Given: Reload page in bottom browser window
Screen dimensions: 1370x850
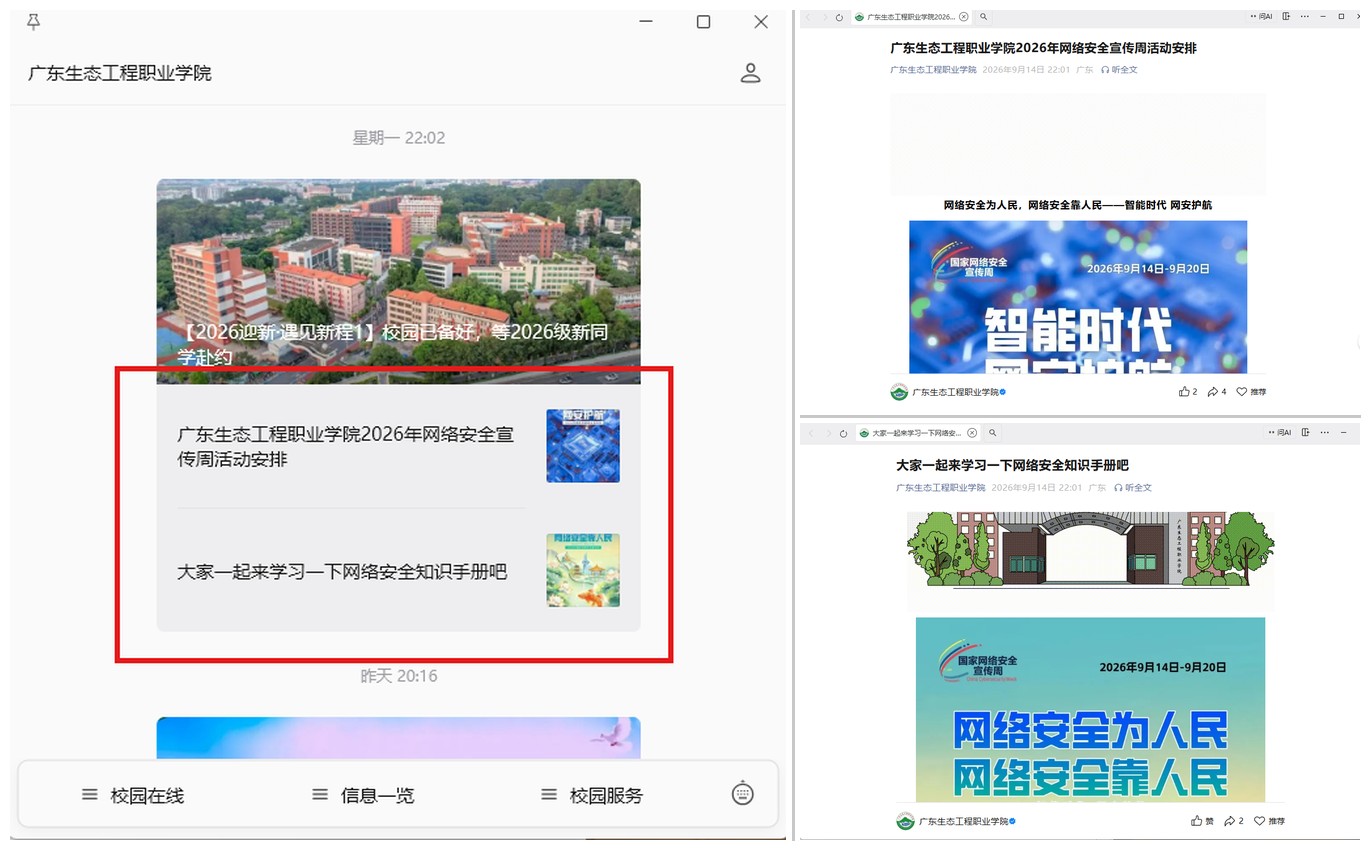Looking at the screenshot, I should pyautogui.click(x=843, y=433).
